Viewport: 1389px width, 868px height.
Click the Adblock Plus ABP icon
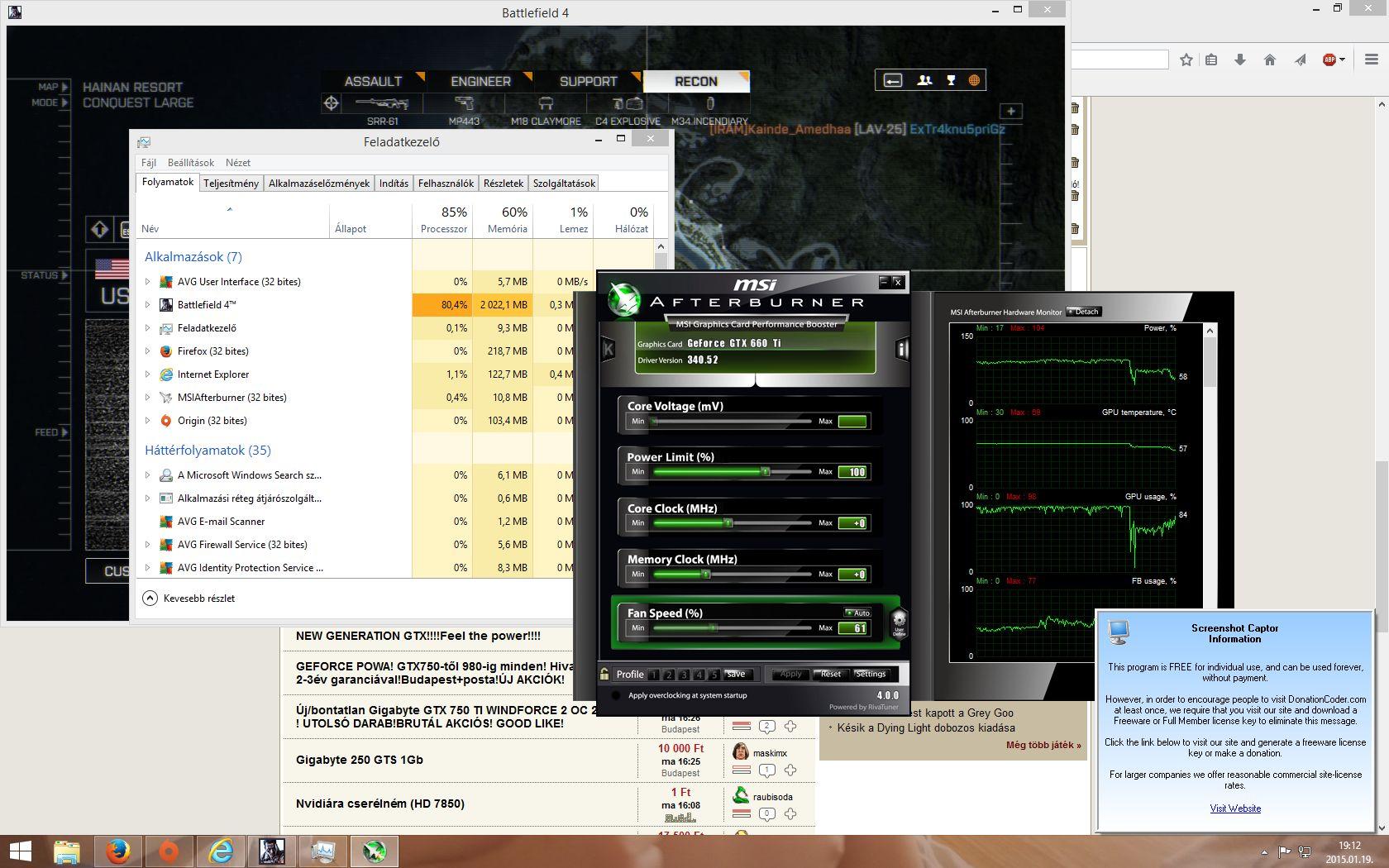coord(1329,60)
